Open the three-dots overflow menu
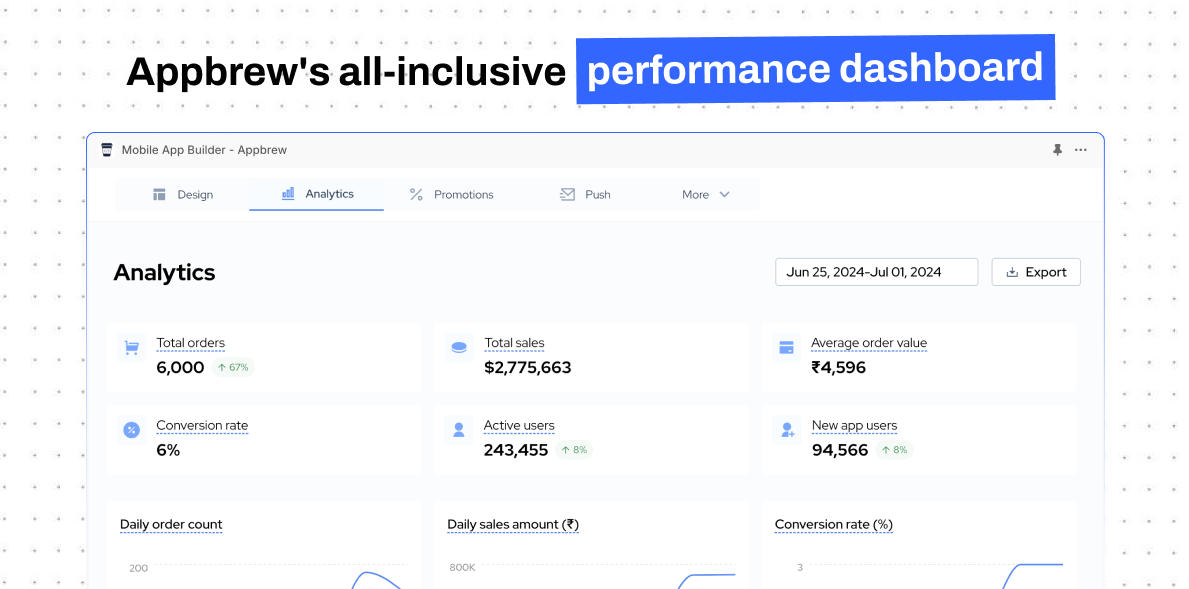 coord(1081,150)
